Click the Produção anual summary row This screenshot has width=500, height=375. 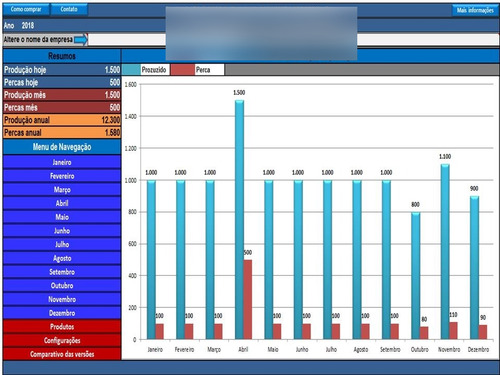62,120
